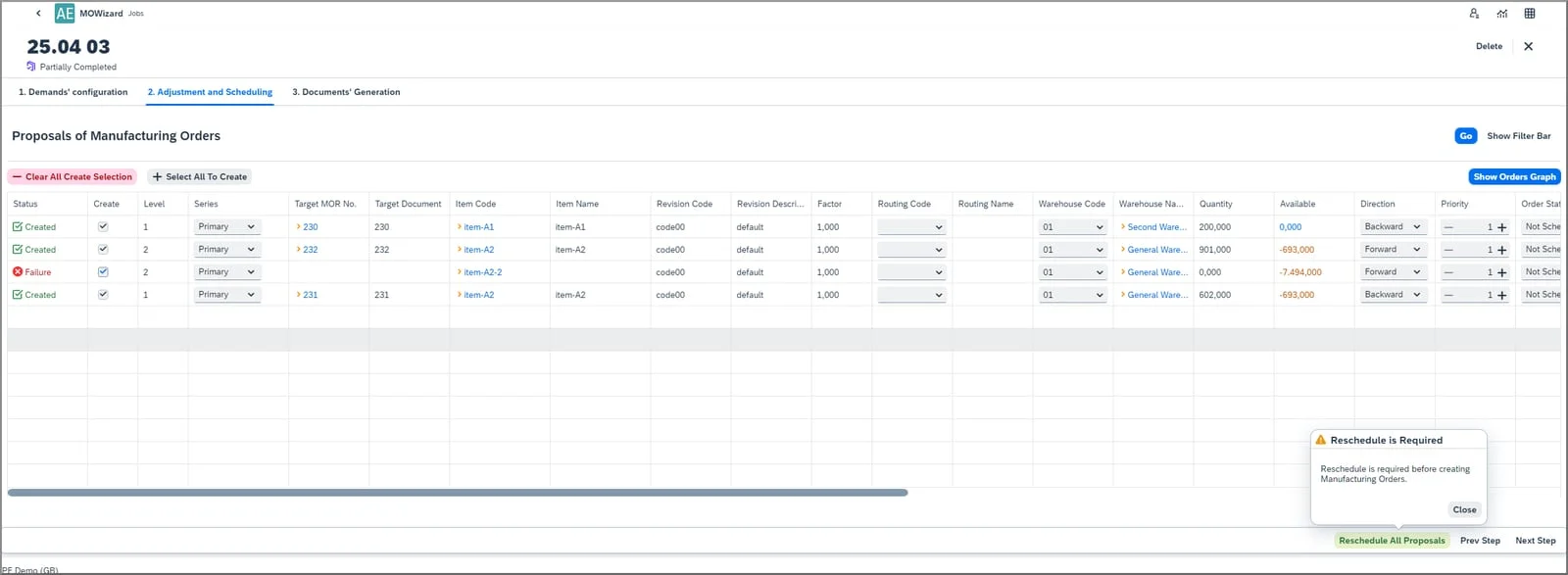Open link arrow next to item-A2-2
This screenshot has width=1568, height=575.
[x=460, y=272]
